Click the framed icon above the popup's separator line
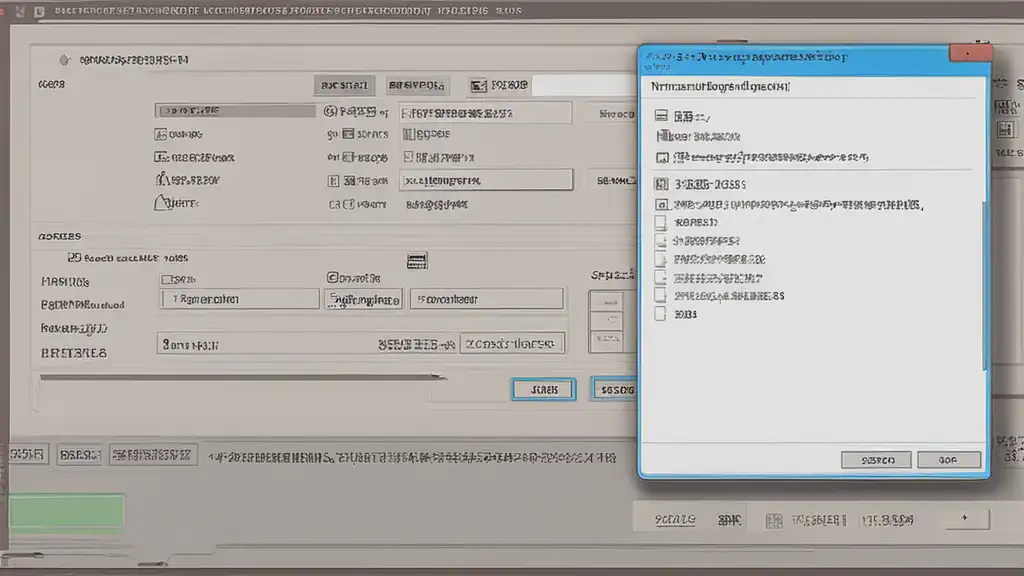This screenshot has height=576, width=1024. click(x=661, y=157)
